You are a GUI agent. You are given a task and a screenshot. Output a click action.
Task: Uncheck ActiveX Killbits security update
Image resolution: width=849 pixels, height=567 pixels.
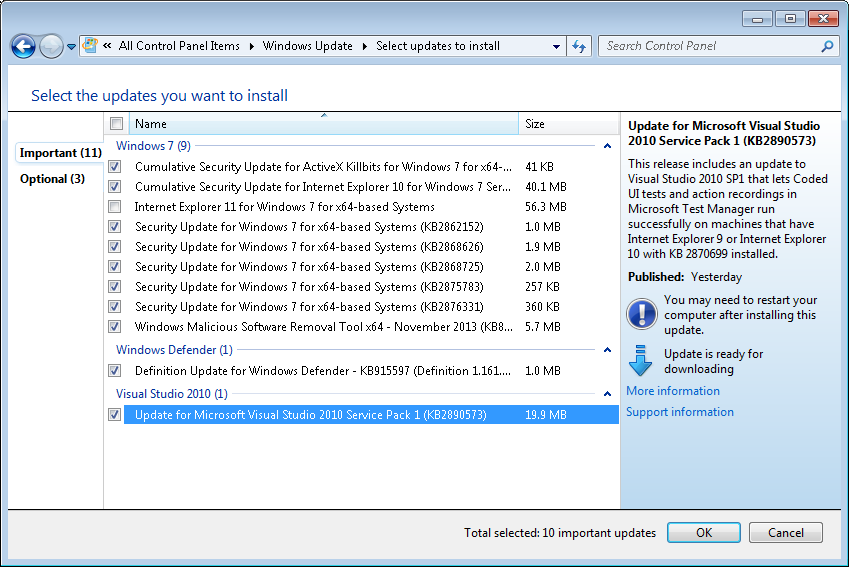tap(115, 167)
